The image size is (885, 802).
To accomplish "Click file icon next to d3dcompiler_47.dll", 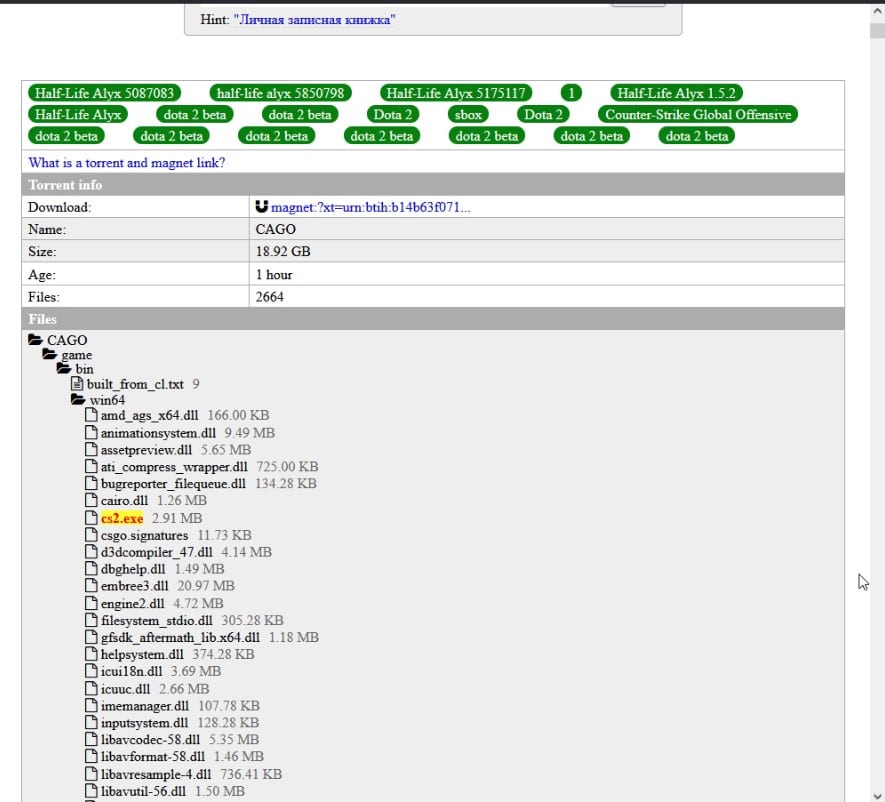I will (x=91, y=551).
